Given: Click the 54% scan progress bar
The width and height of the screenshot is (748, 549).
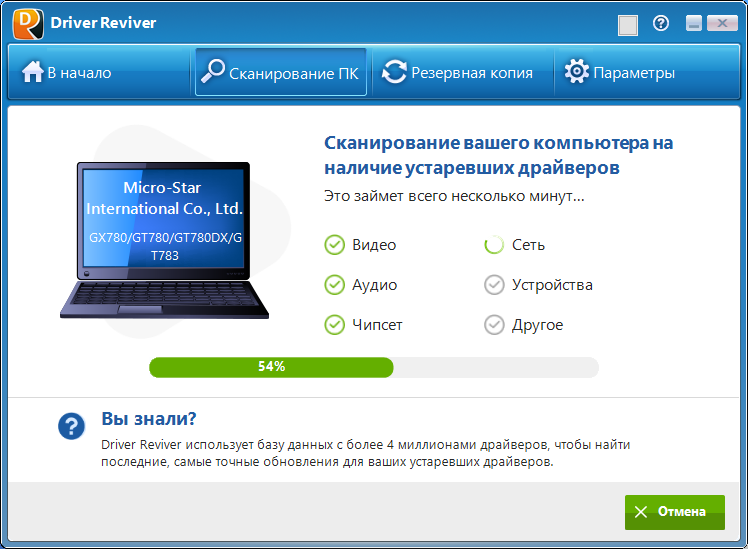Looking at the screenshot, I should click(374, 367).
